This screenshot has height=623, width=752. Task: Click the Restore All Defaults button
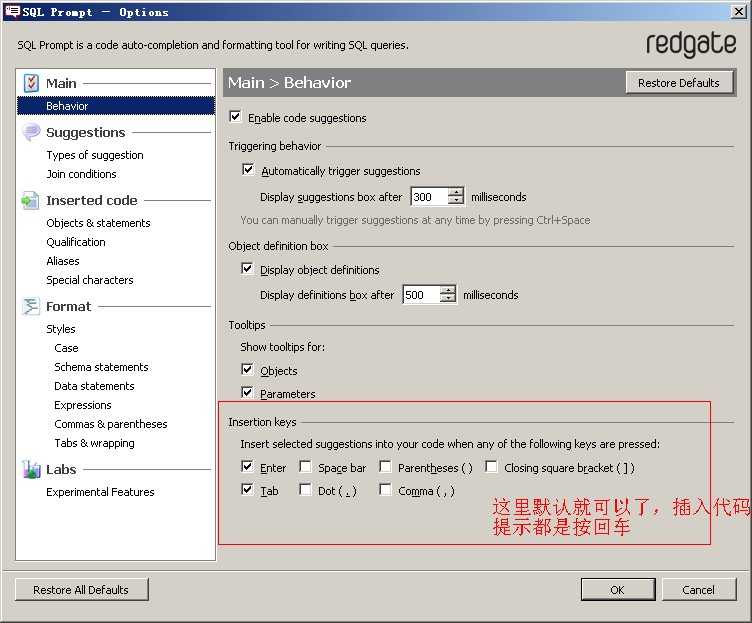81,589
